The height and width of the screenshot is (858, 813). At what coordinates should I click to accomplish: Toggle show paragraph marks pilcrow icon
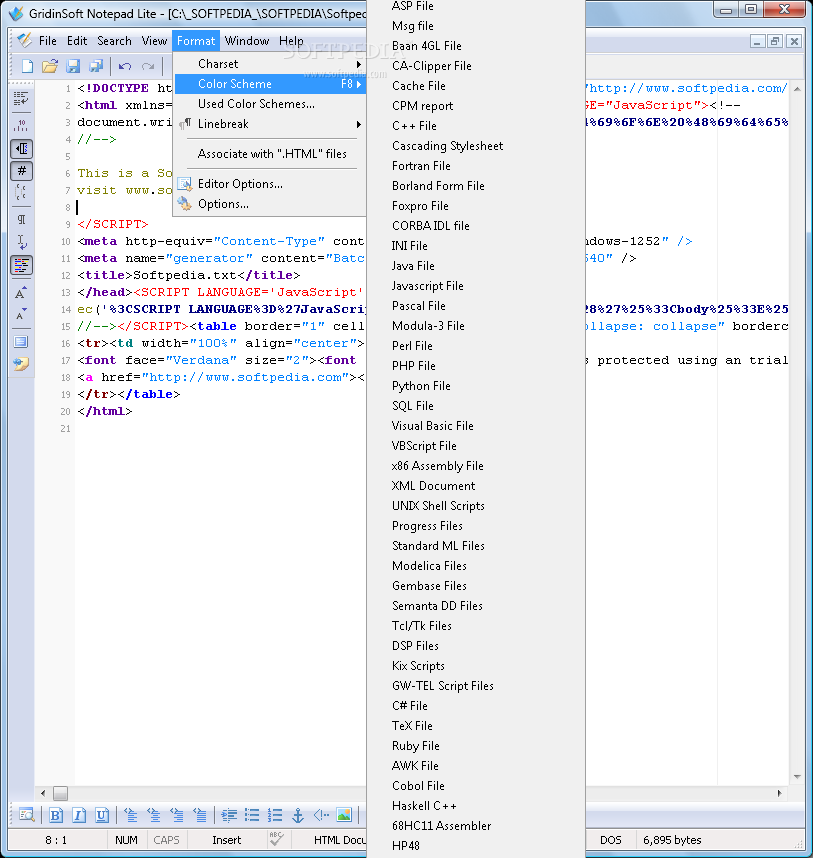21,219
